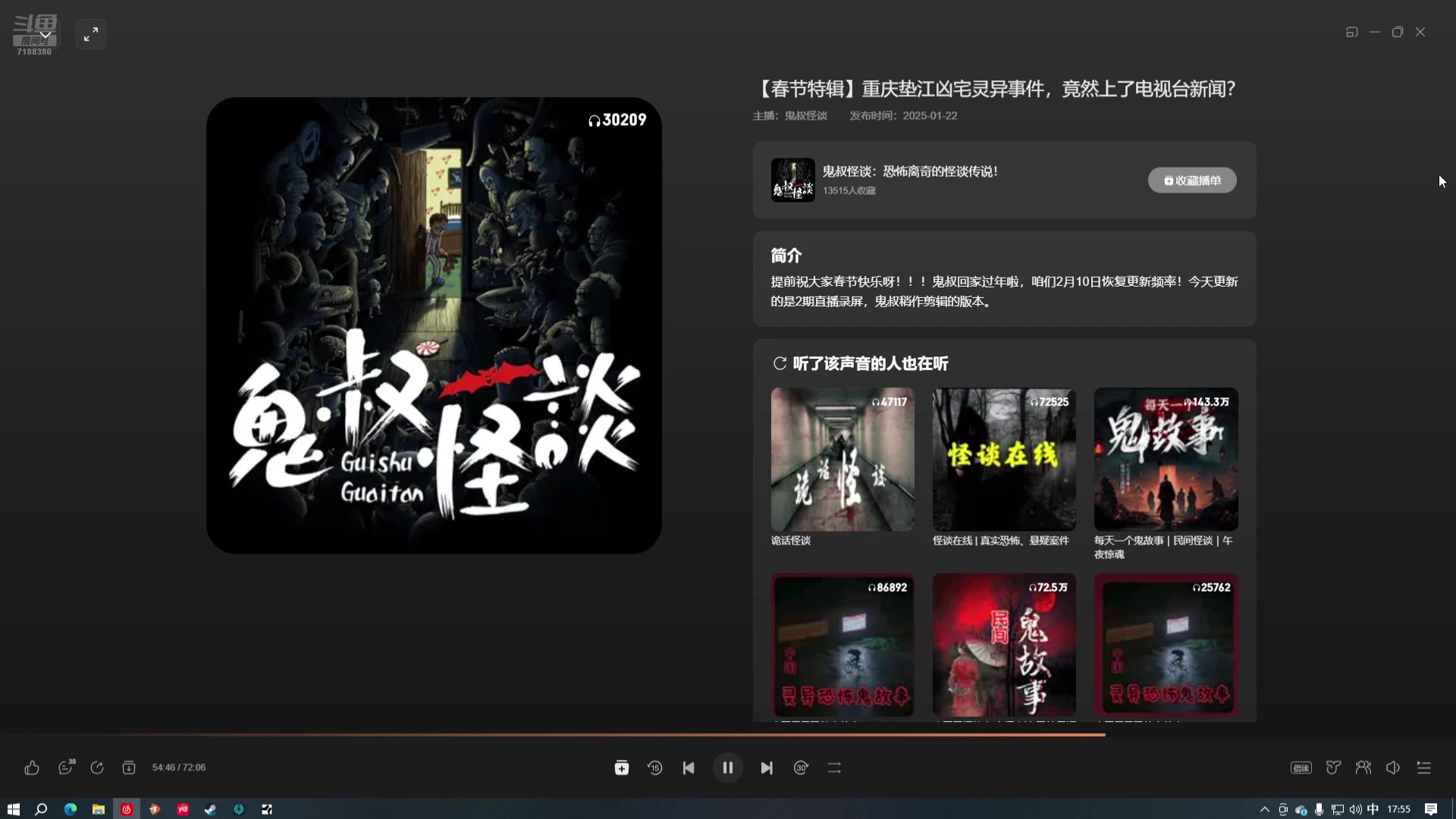1456x819 pixels.
Task: Open the 怪谈在线 recommendation cover
Action: pos(1004,460)
